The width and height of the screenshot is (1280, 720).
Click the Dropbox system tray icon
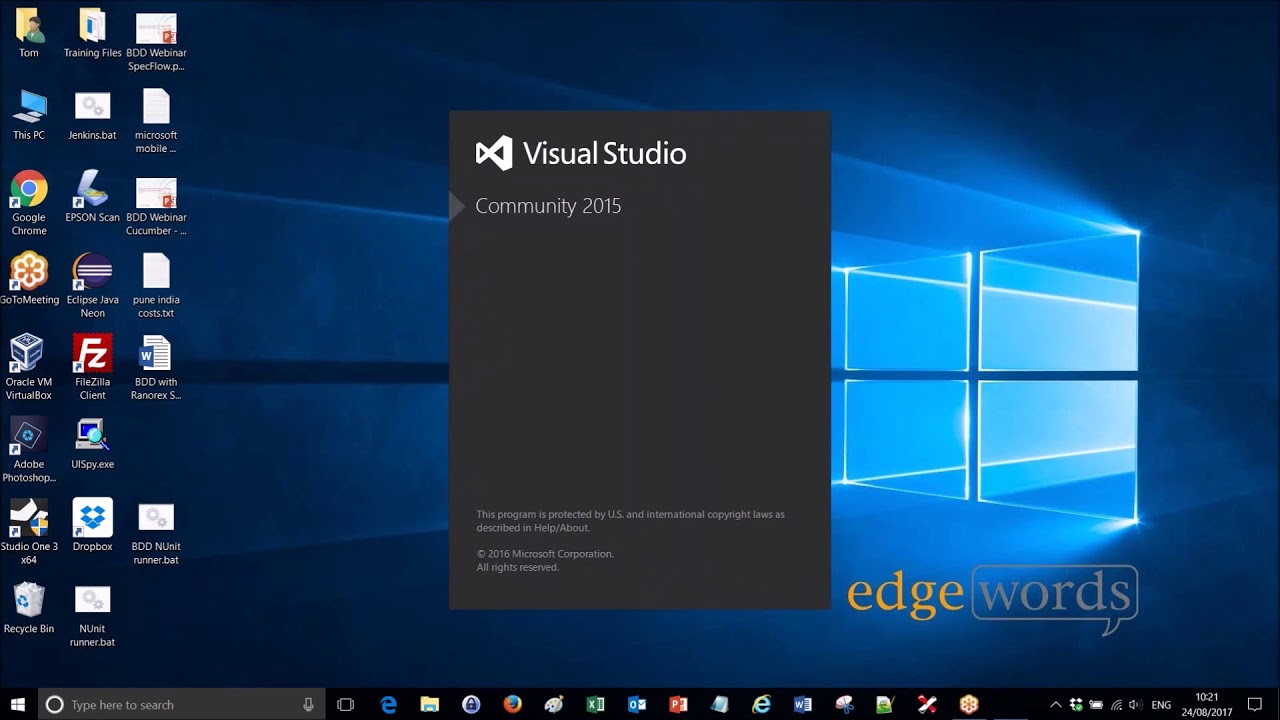pyautogui.click(x=1076, y=704)
